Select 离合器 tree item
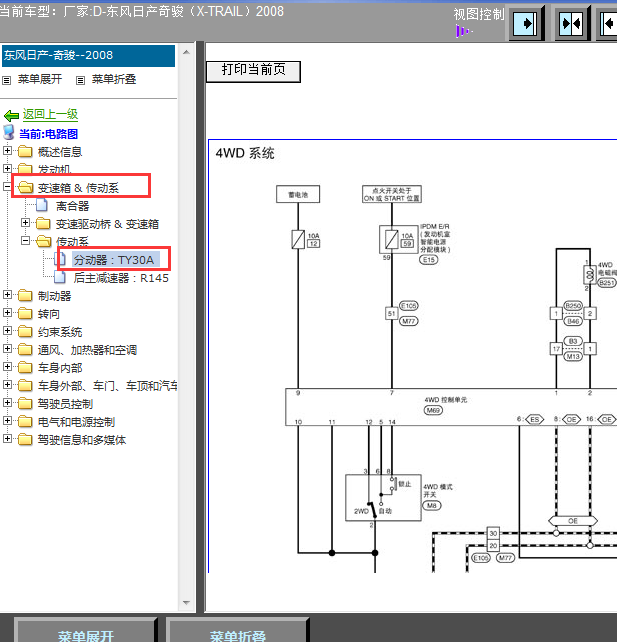Image resolution: width=617 pixels, height=642 pixels. 72,206
